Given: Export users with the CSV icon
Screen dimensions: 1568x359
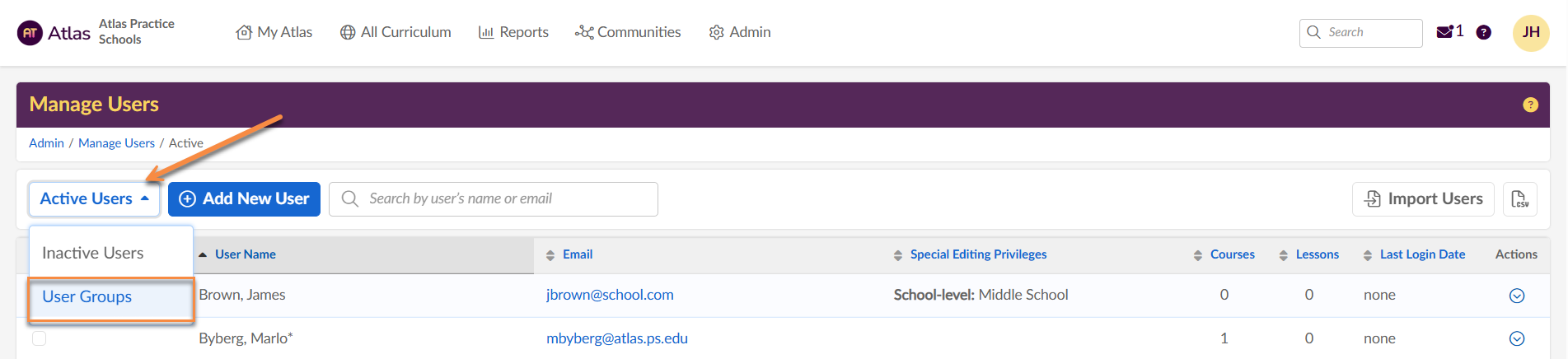Looking at the screenshot, I should click(1519, 199).
